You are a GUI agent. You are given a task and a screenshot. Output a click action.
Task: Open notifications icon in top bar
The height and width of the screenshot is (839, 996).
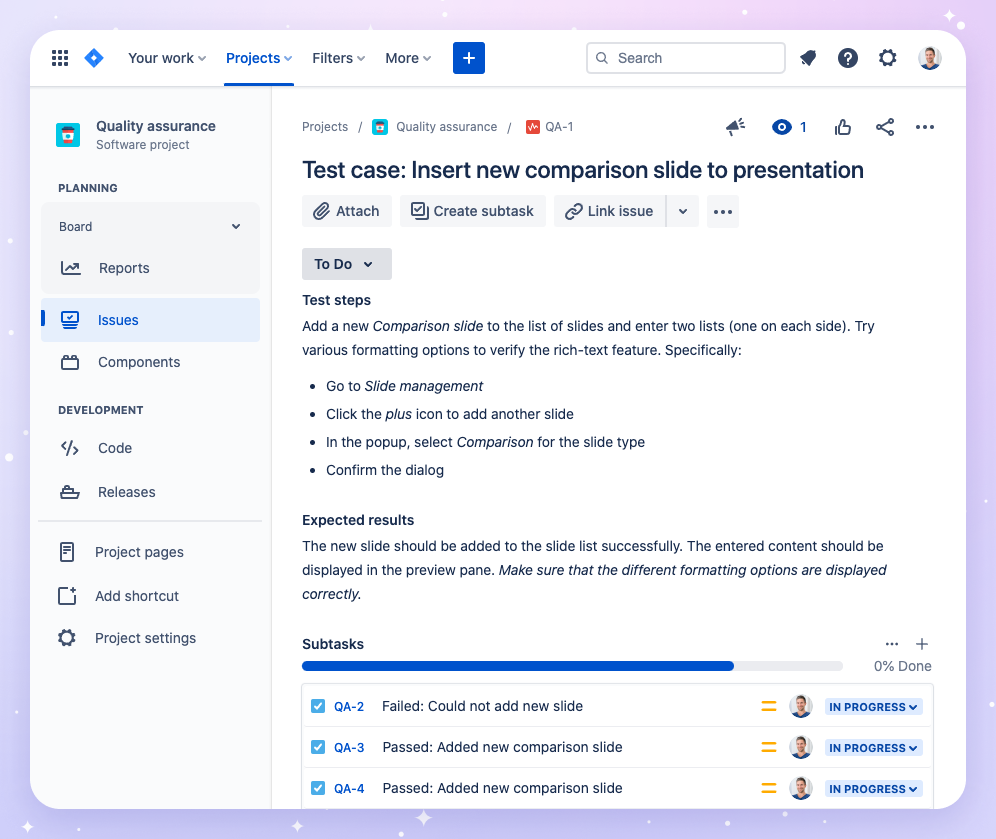point(808,58)
